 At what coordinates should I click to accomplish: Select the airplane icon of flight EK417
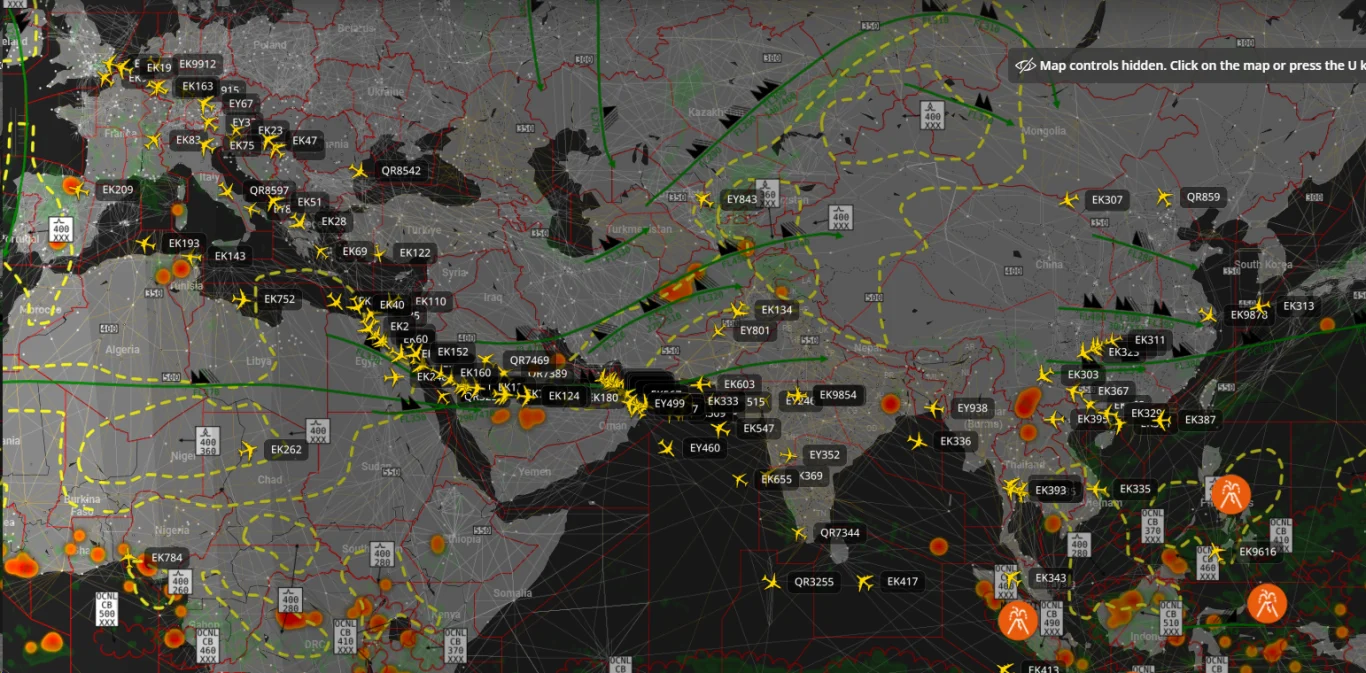click(x=865, y=582)
